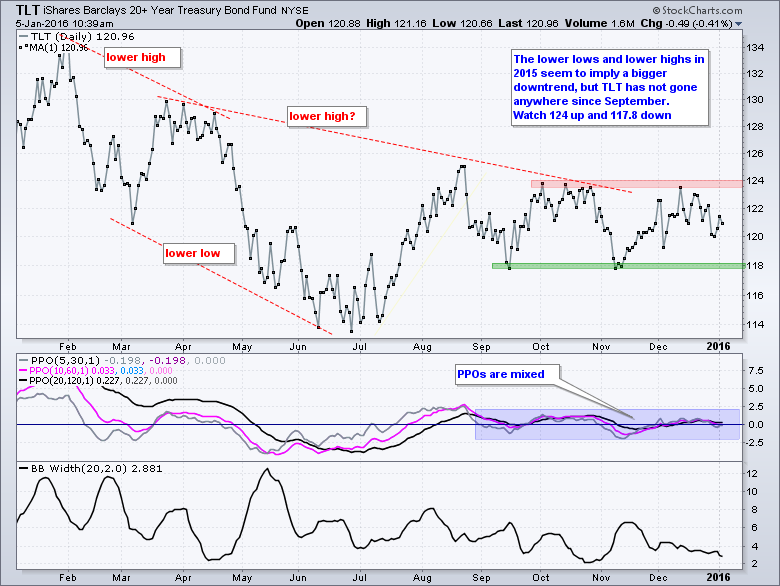Click the top-left 'lower high' annotation box

click(x=138, y=58)
